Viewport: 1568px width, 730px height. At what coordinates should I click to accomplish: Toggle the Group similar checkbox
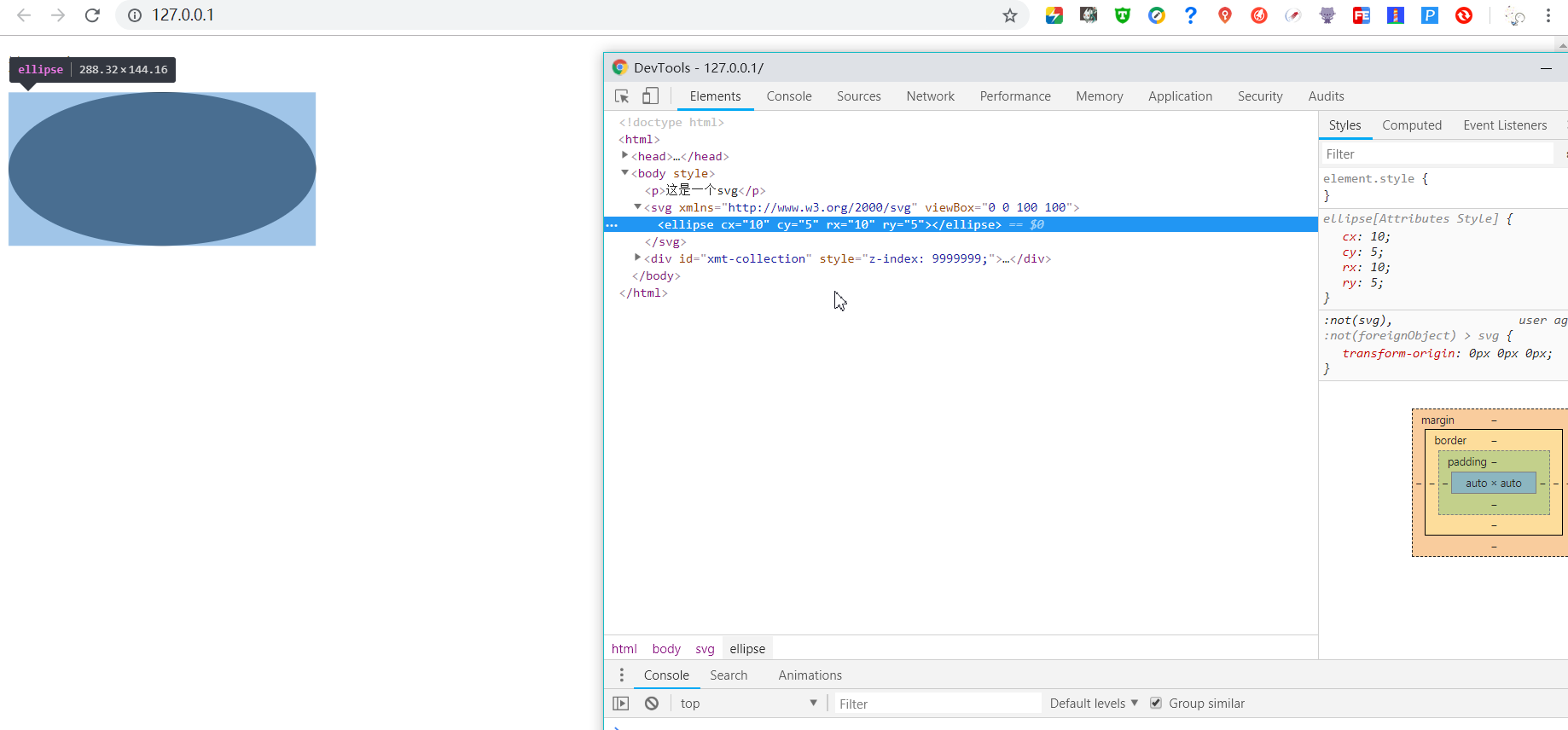pyautogui.click(x=1156, y=704)
